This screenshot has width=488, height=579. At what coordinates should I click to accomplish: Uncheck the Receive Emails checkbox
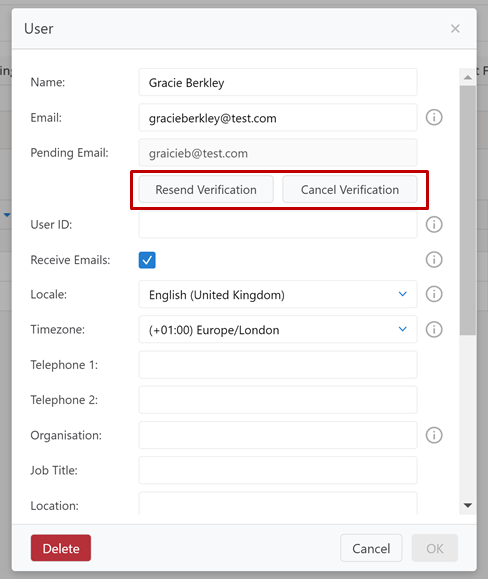(x=147, y=260)
